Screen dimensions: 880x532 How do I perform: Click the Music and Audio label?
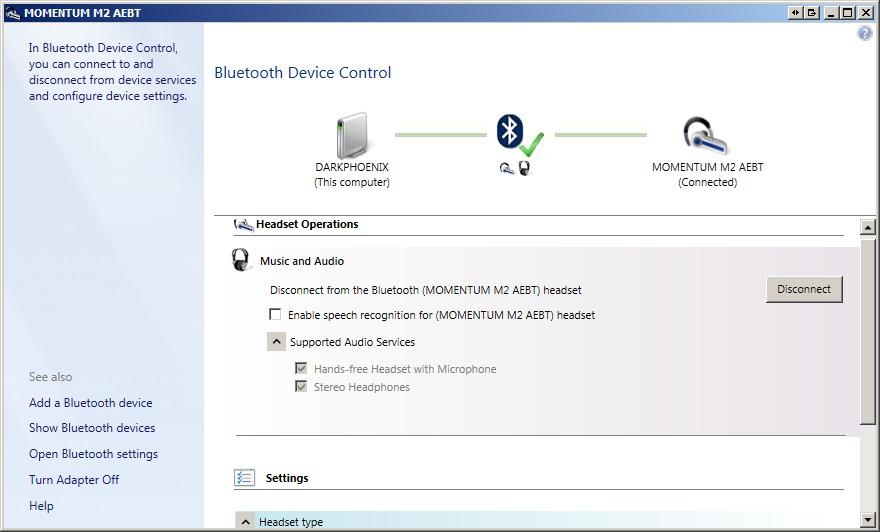pos(302,261)
